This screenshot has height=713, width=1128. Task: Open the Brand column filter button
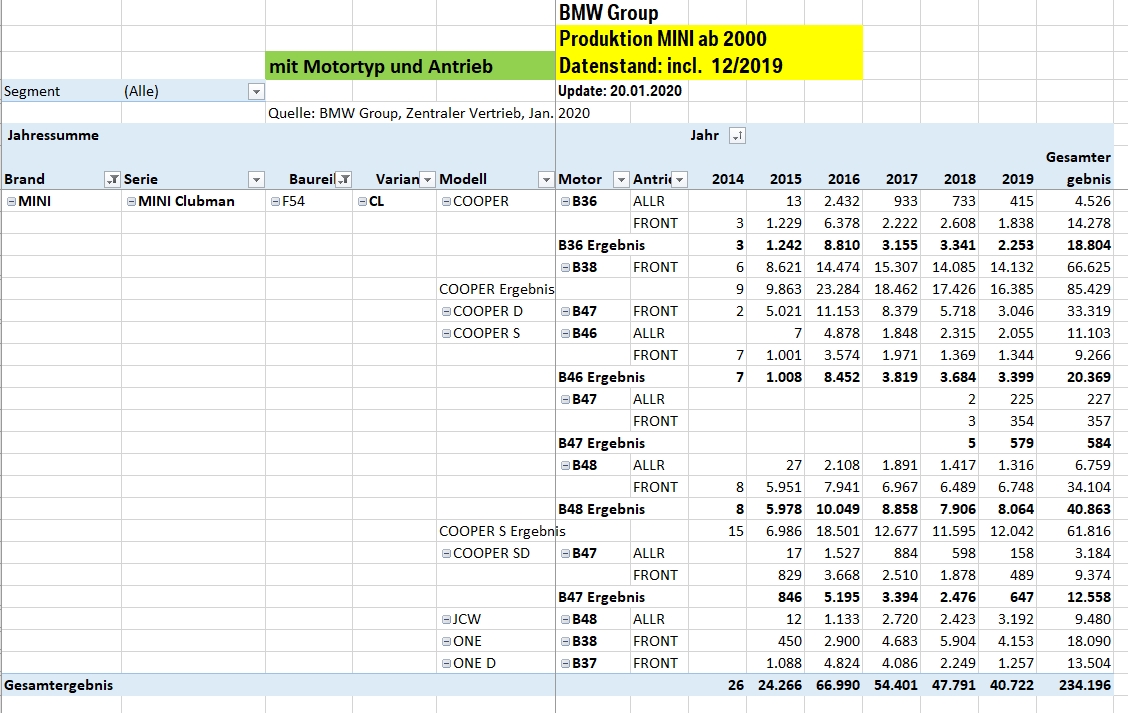click(112, 179)
